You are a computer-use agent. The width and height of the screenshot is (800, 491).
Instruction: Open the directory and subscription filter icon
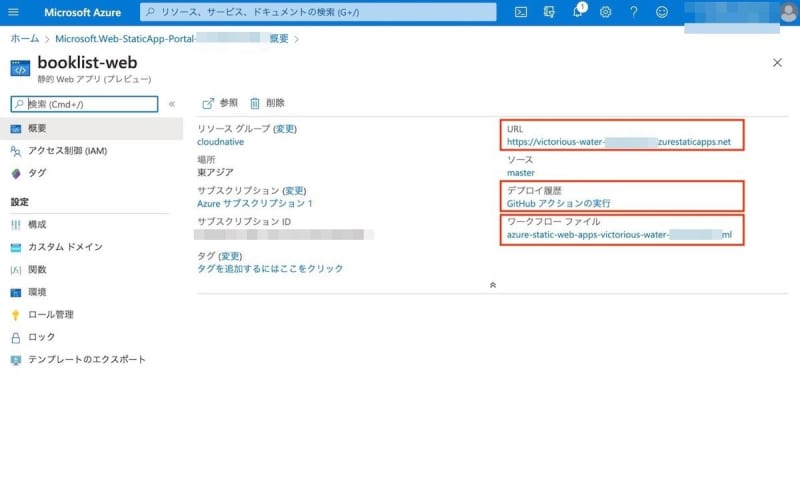(549, 12)
